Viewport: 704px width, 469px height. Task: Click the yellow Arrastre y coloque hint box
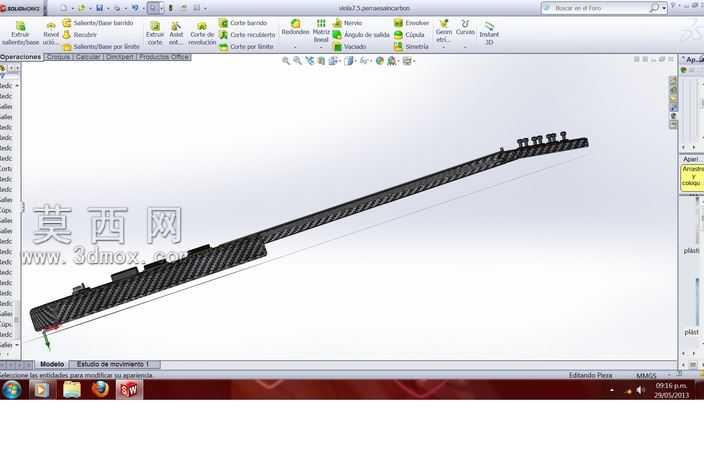click(691, 177)
